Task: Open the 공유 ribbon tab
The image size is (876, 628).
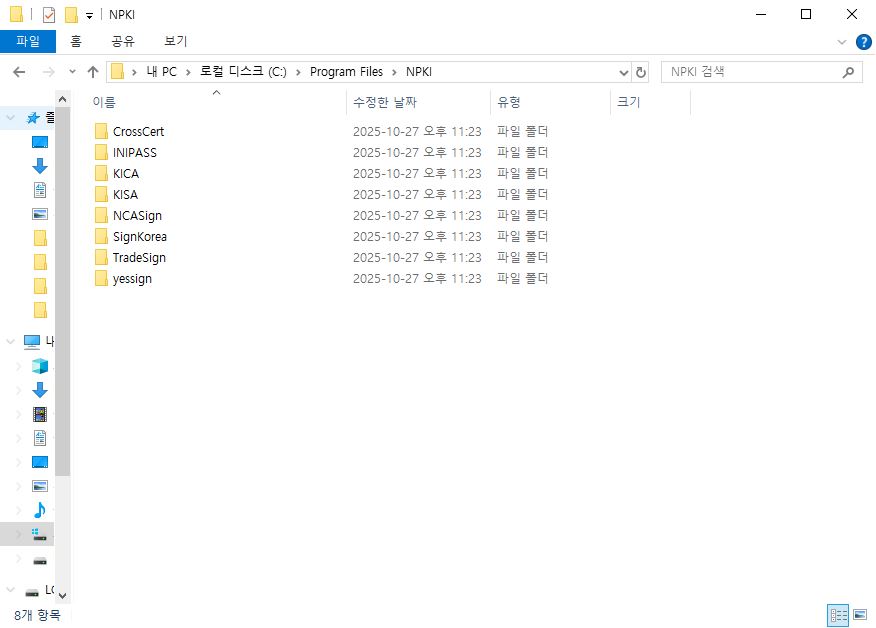Action: pyautogui.click(x=123, y=41)
